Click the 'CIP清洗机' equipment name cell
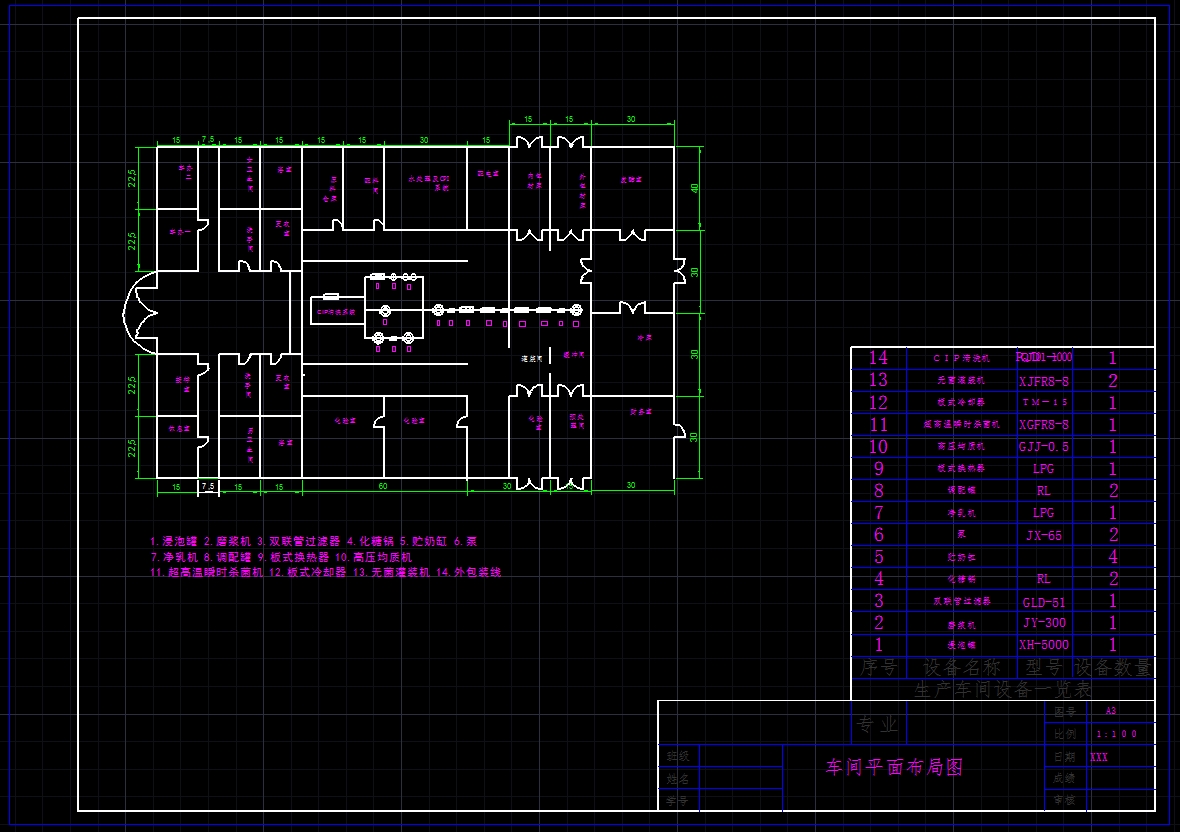The width and height of the screenshot is (1180, 832). (961, 359)
